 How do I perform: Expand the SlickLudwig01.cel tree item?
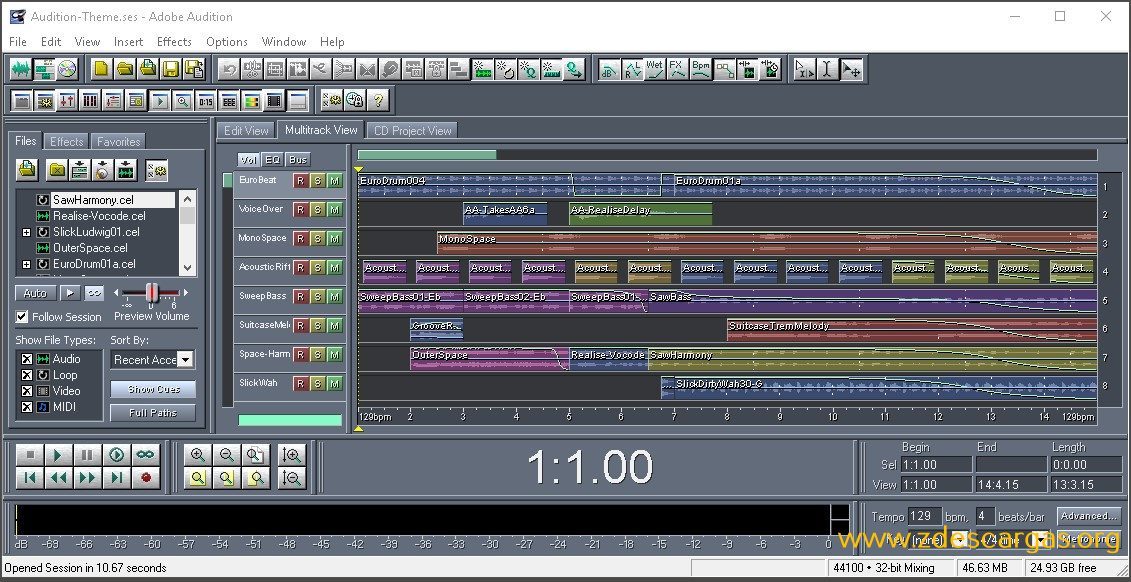click(27, 232)
